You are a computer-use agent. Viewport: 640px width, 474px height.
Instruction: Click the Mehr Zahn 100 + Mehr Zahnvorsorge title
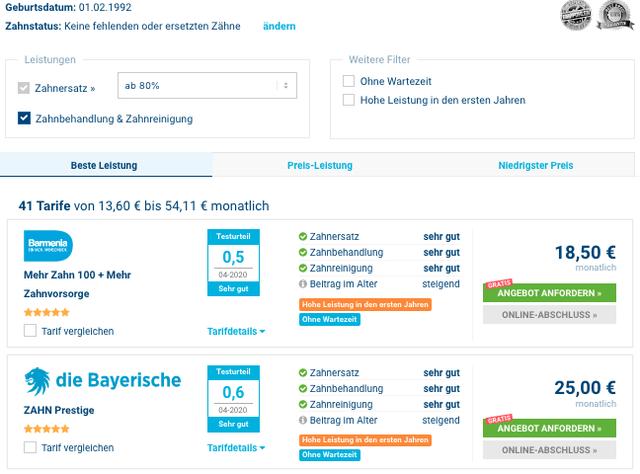point(77,284)
